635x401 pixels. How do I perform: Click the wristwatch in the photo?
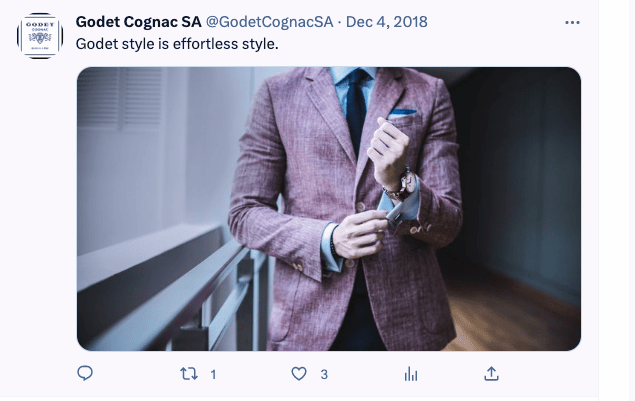pyautogui.click(x=407, y=182)
